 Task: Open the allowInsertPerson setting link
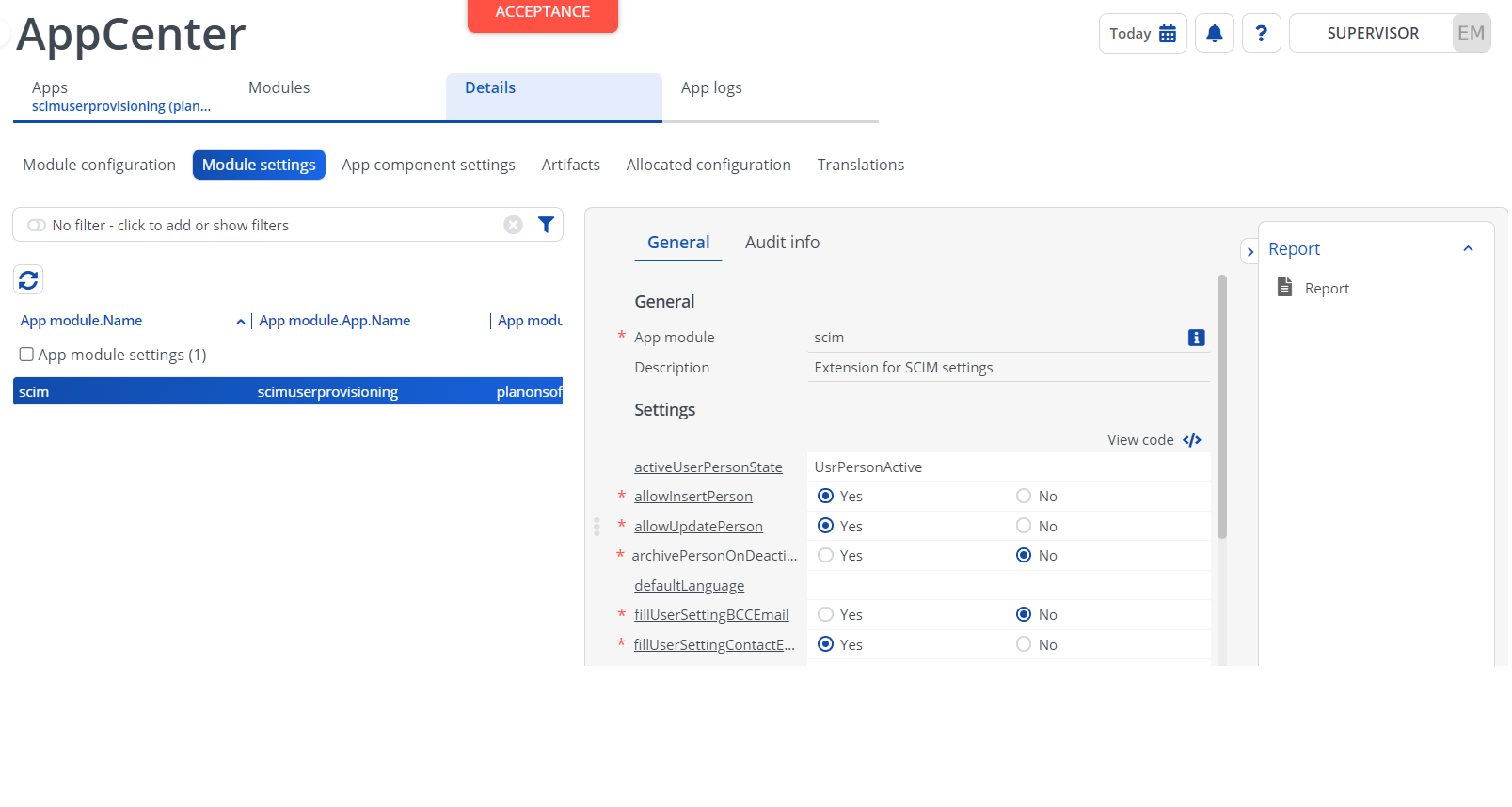pyautogui.click(x=693, y=497)
